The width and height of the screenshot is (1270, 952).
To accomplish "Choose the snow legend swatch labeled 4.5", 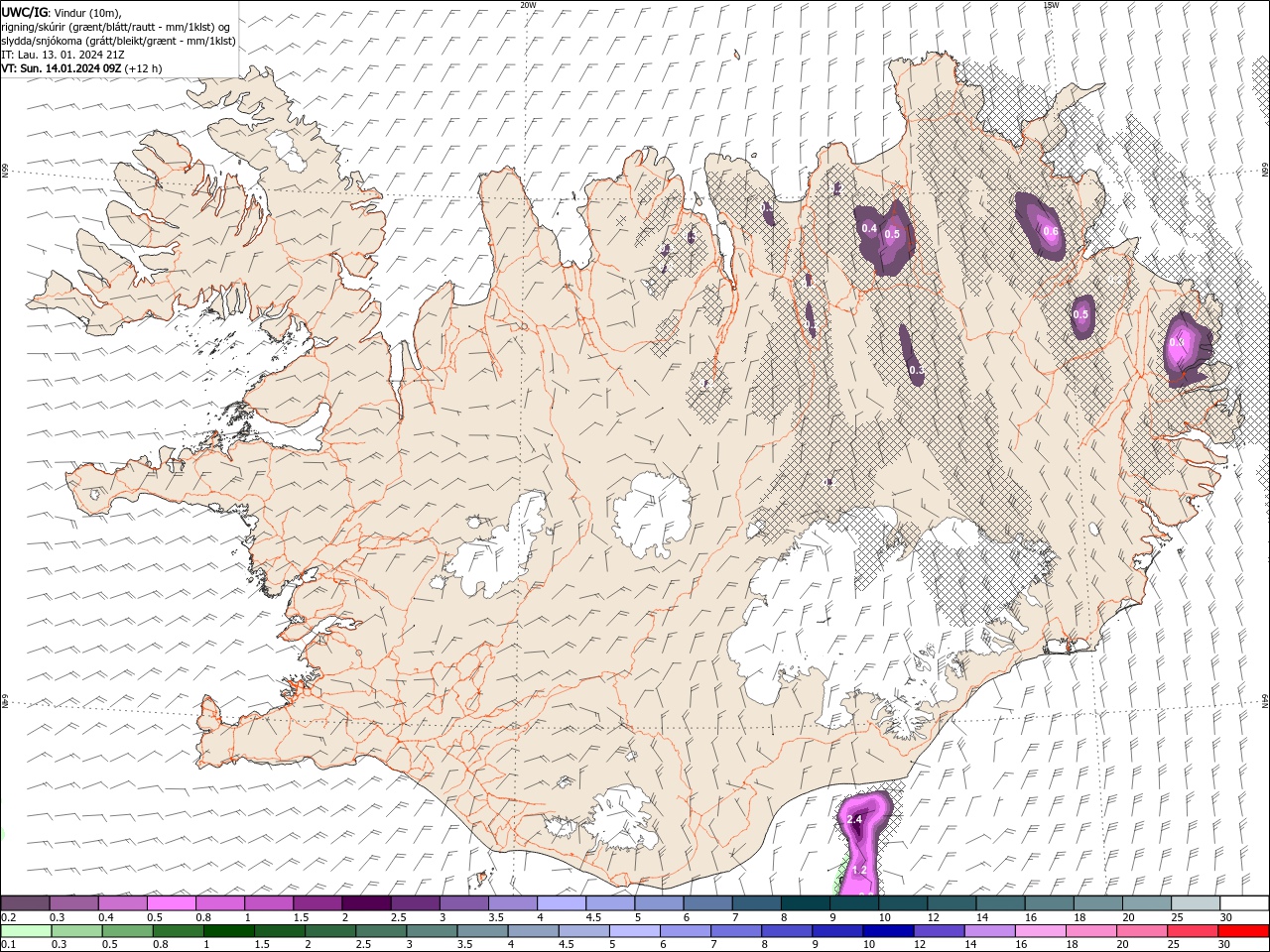I will [609, 903].
